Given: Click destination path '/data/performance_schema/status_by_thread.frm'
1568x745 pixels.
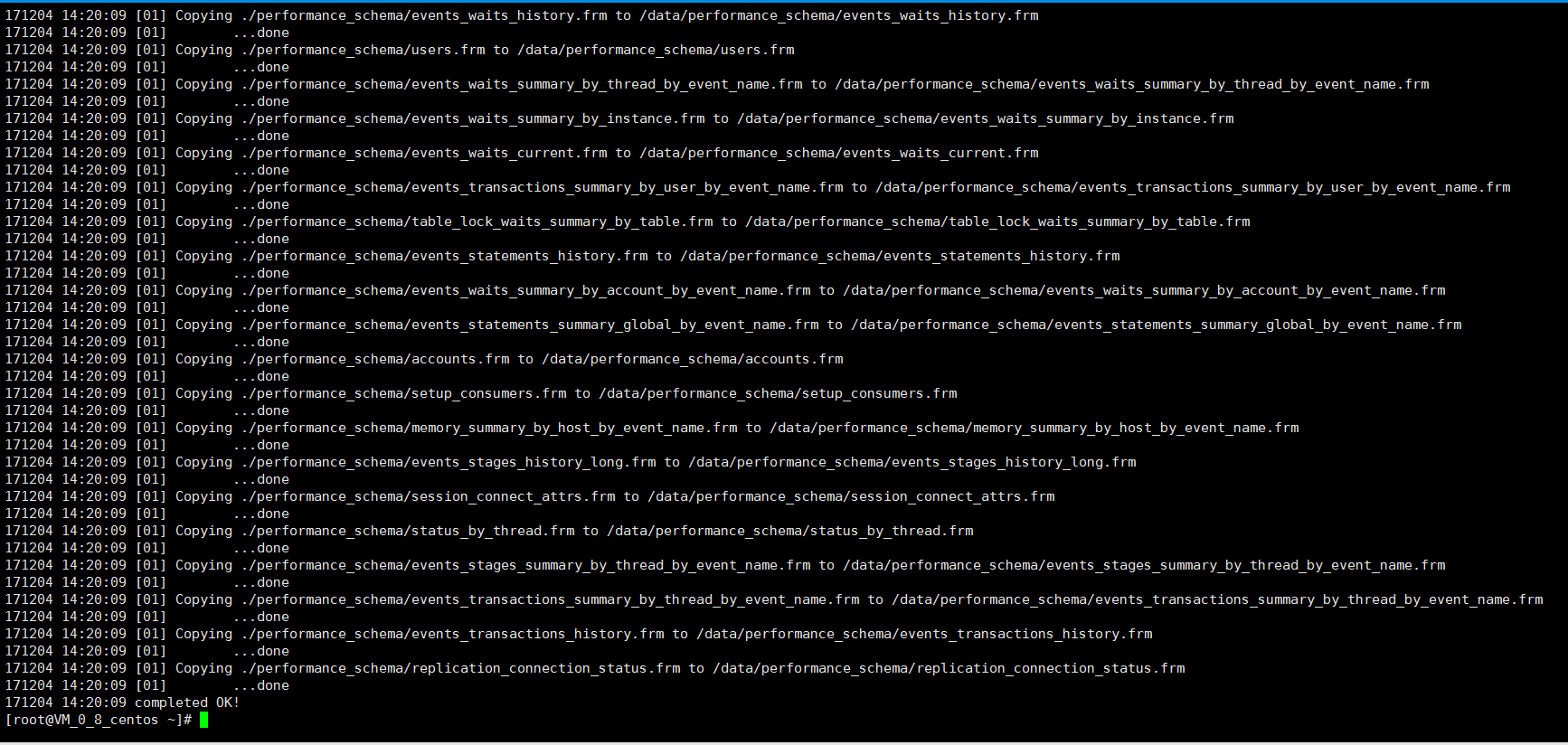Looking at the screenshot, I should [x=790, y=531].
